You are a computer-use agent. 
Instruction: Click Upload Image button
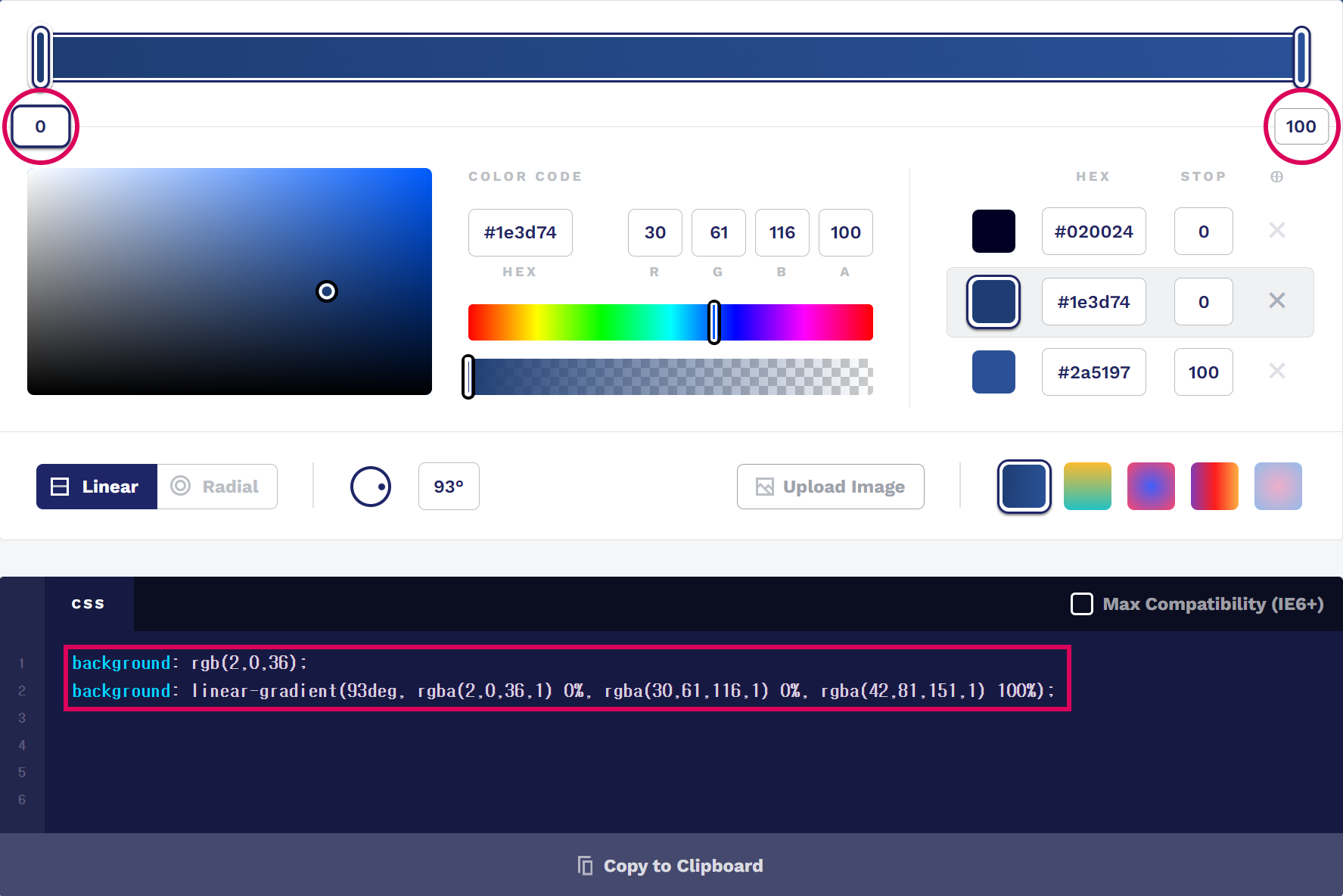point(830,487)
